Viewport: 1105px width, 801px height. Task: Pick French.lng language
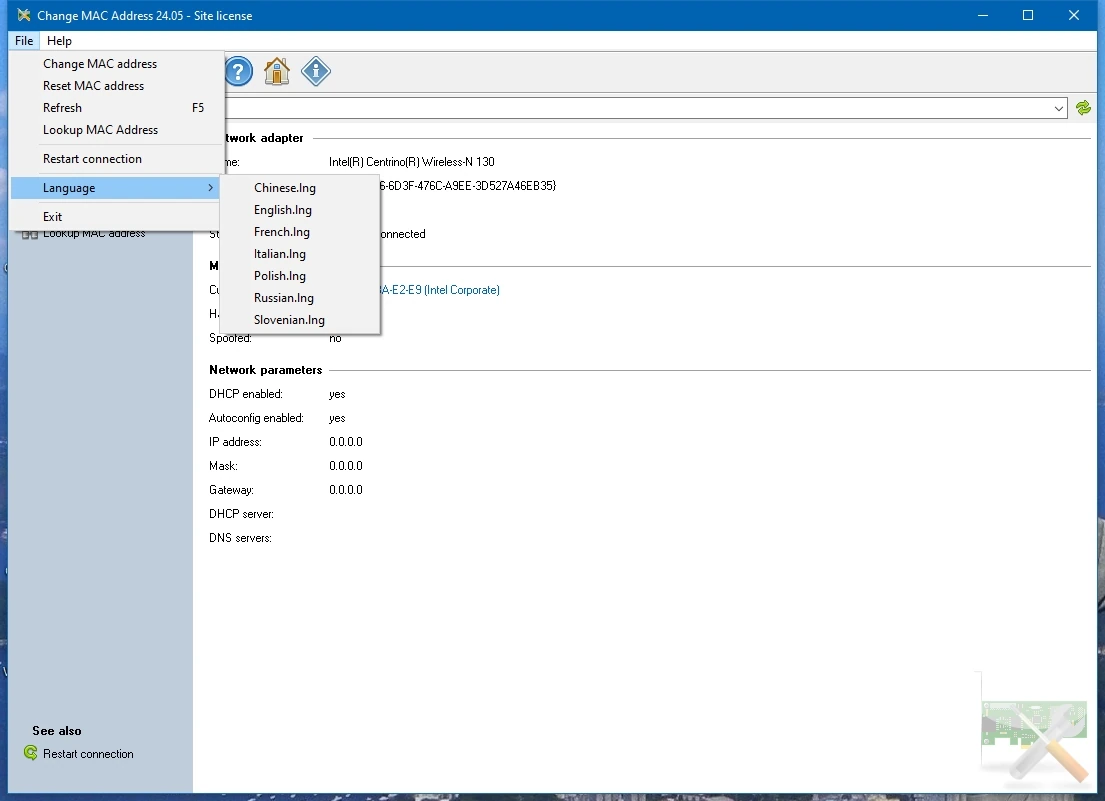pos(300,231)
